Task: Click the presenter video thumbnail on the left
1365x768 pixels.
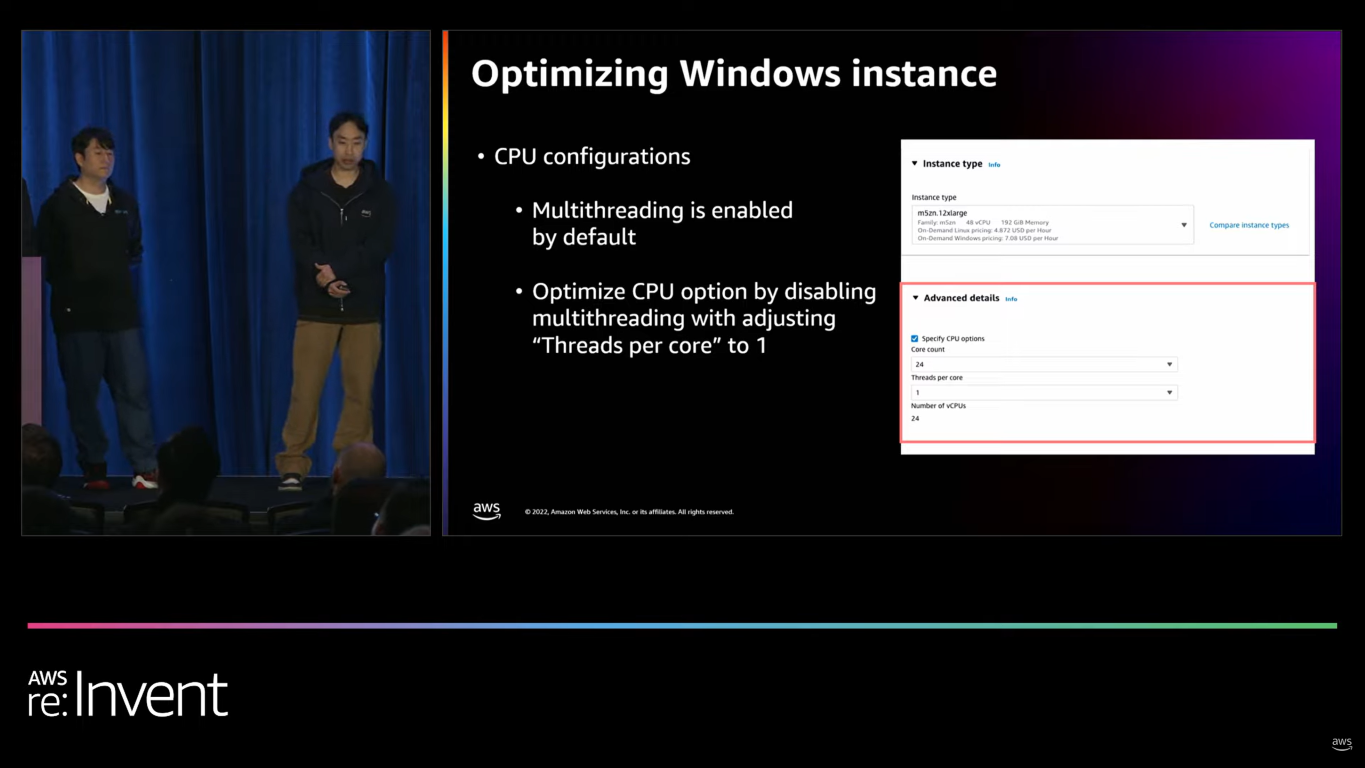Action: click(225, 283)
